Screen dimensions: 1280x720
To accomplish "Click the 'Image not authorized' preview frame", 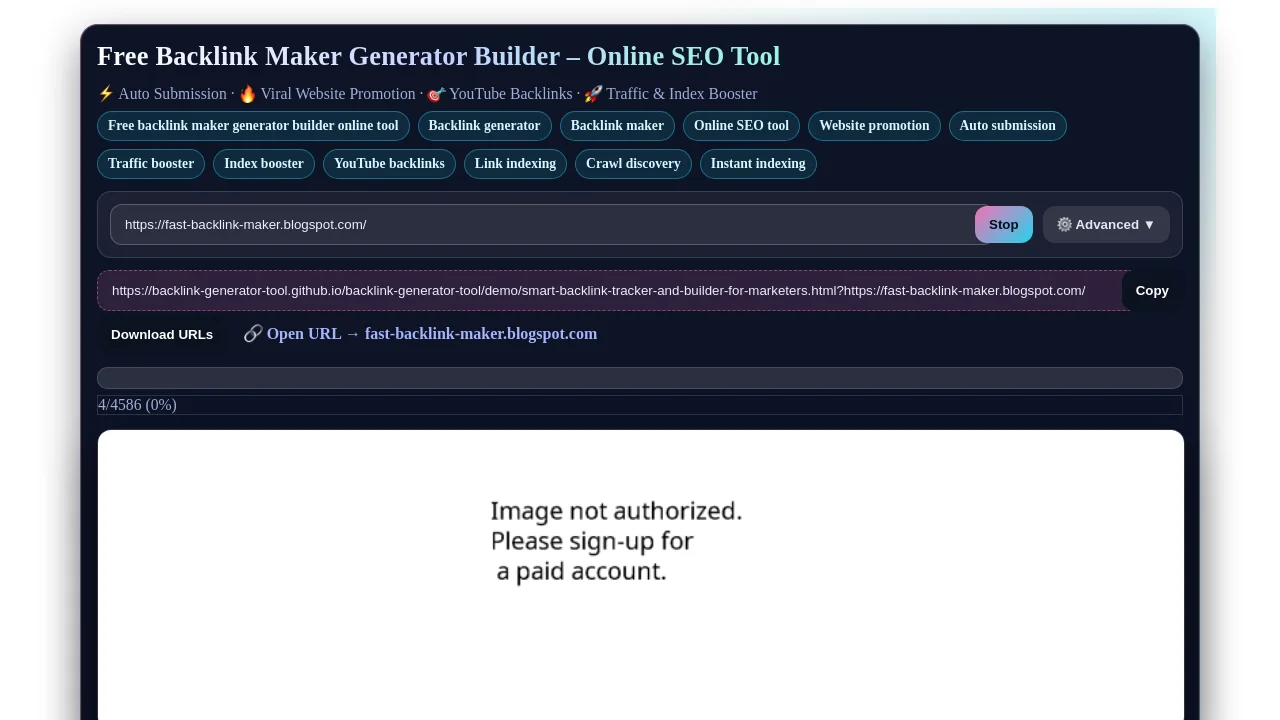I will point(641,575).
